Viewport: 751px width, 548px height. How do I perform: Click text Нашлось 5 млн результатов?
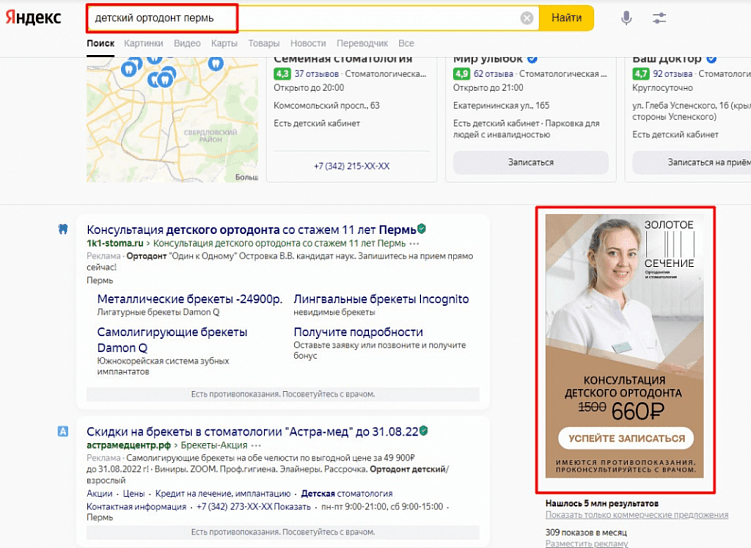coord(602,503)
